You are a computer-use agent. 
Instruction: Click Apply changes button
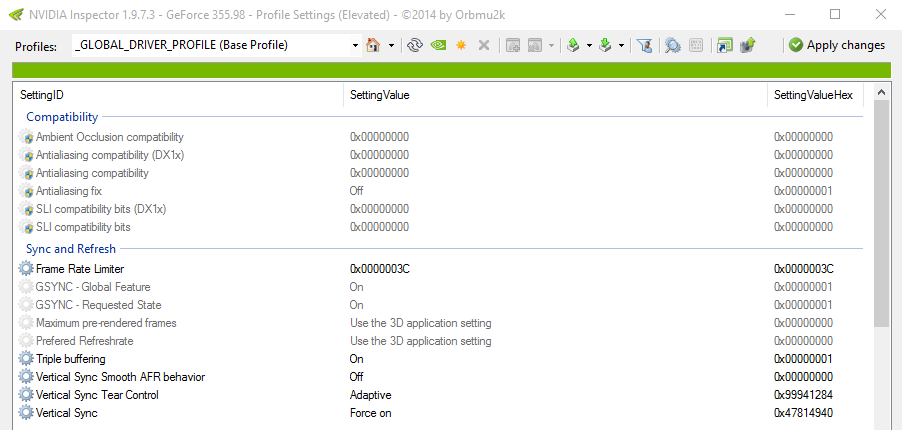point(837,45)
